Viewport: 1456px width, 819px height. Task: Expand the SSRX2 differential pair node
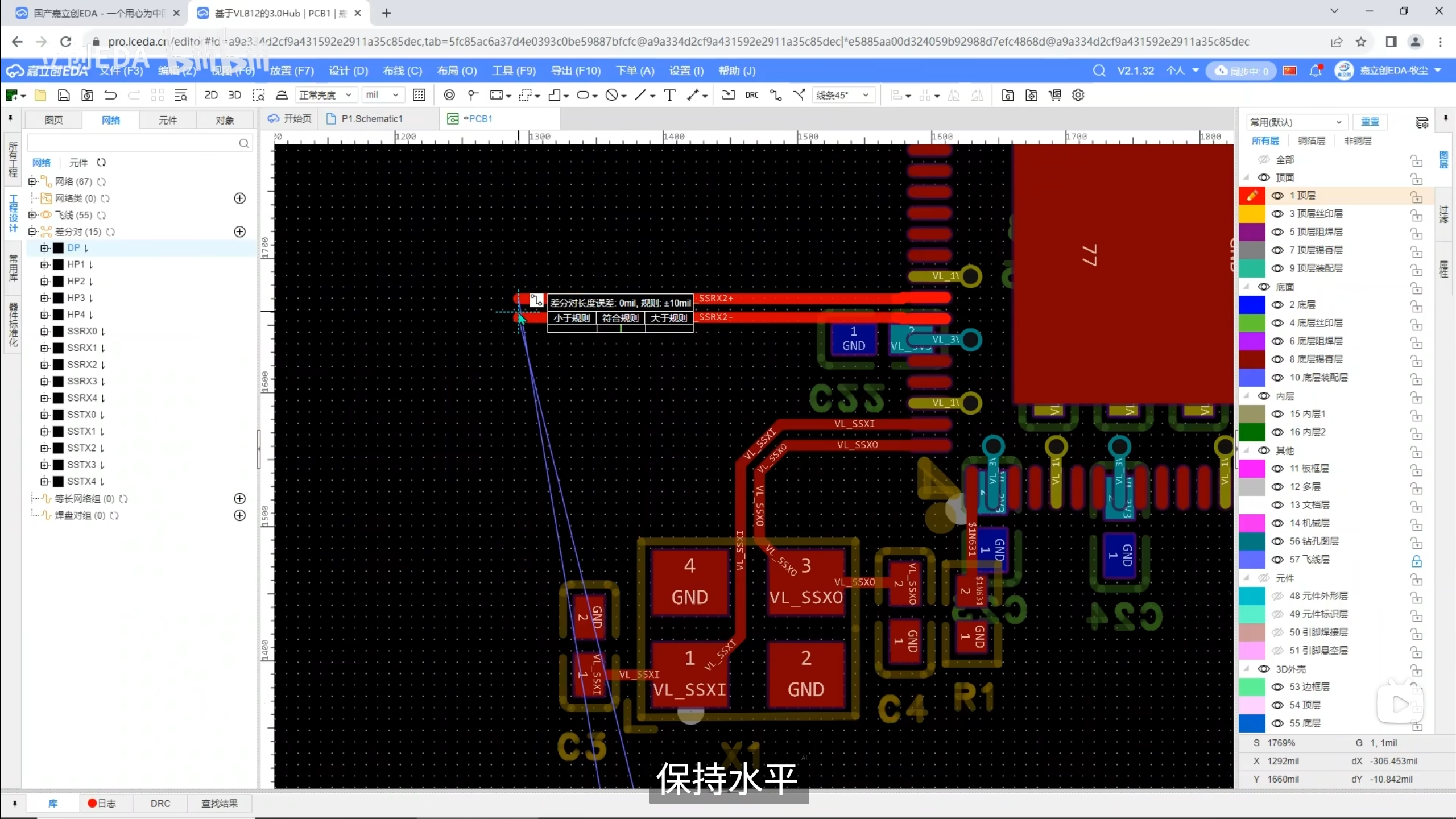(44, 365)
